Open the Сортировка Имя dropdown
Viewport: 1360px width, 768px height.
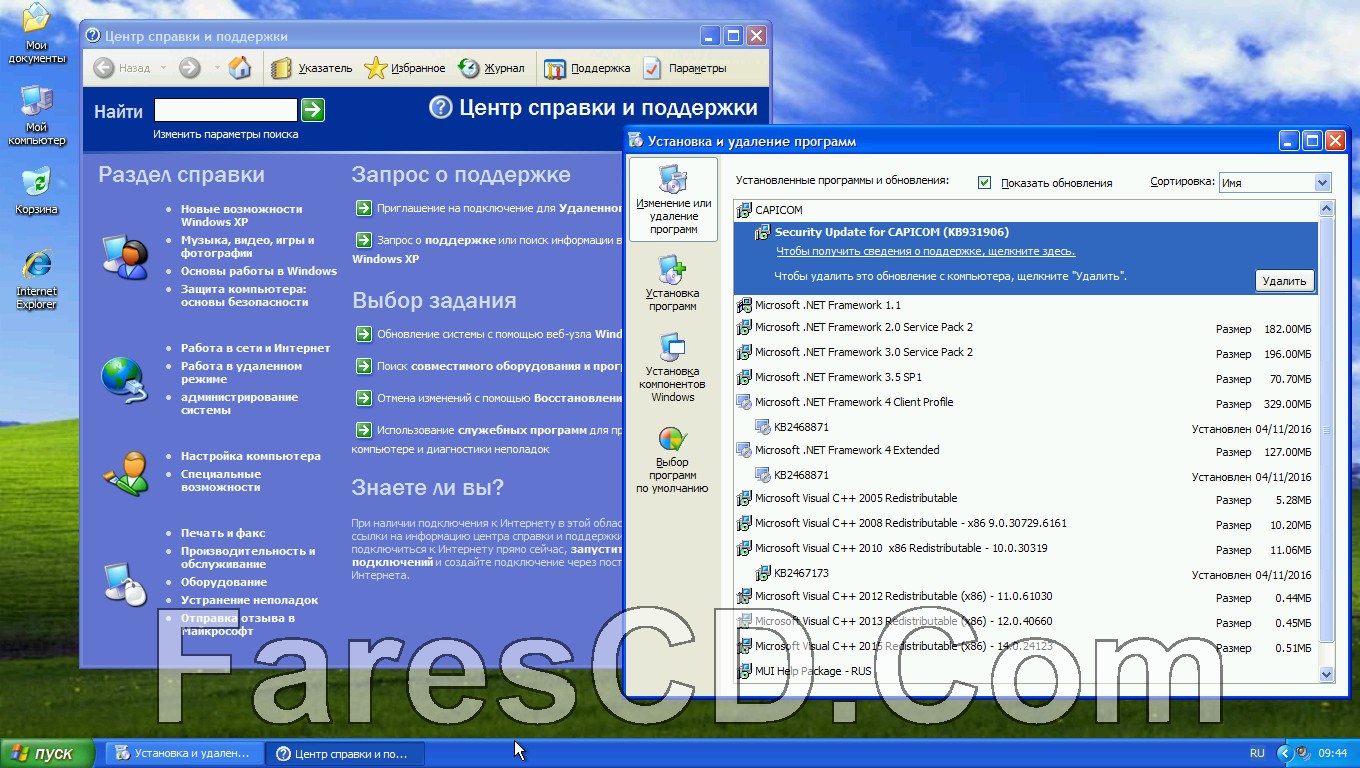click(1275, 182)
